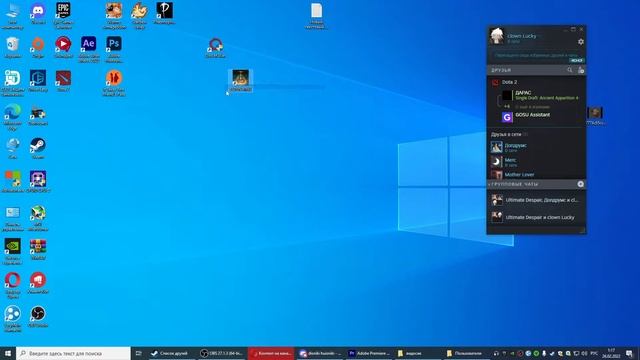The height and width of the screenshot is (360, 640).
Task: Open the Control Panel desktop icon
Action: pyautogui.click(x=13, y=217)
